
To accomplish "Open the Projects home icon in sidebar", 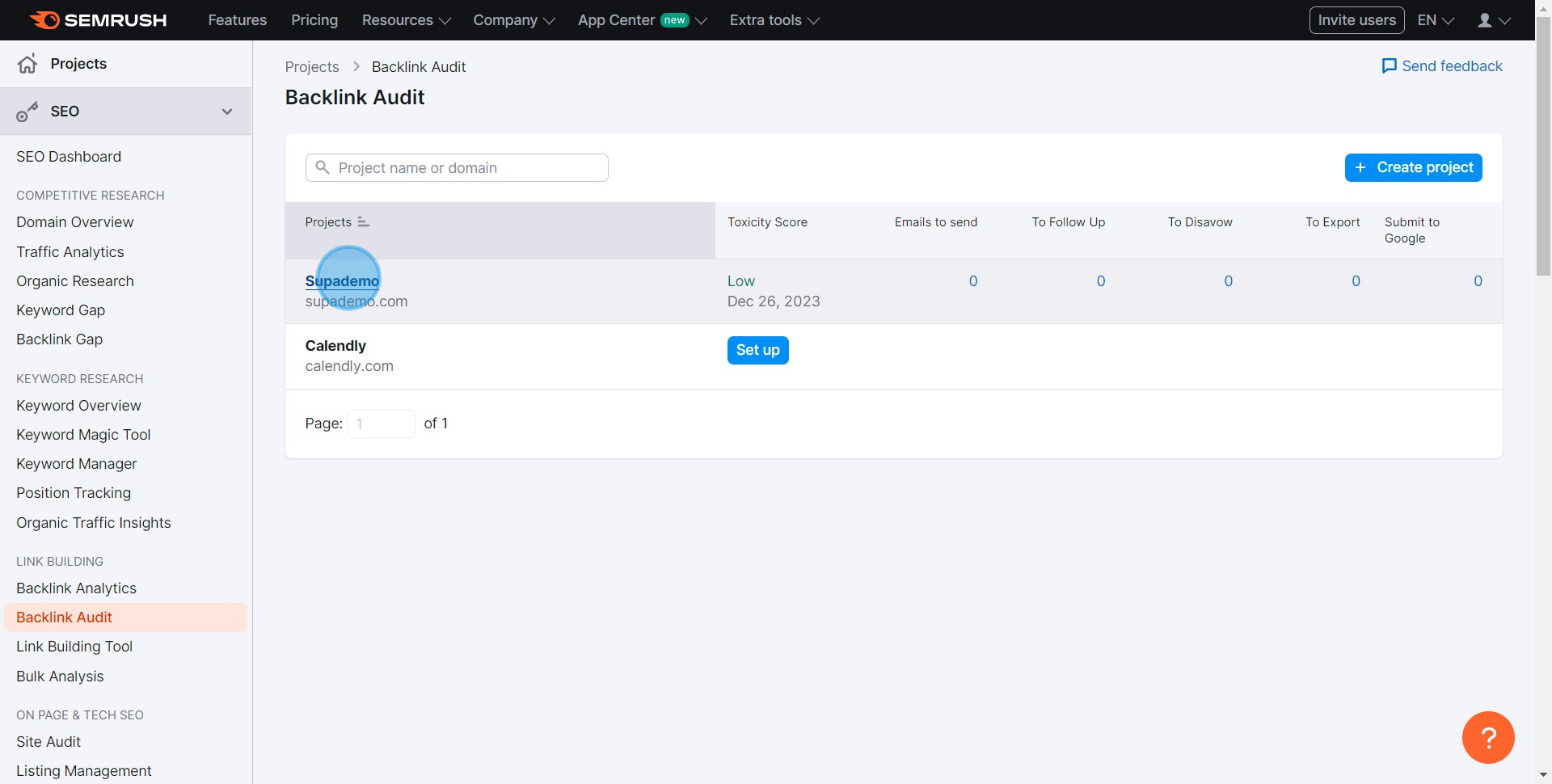I will pos(27,64).
